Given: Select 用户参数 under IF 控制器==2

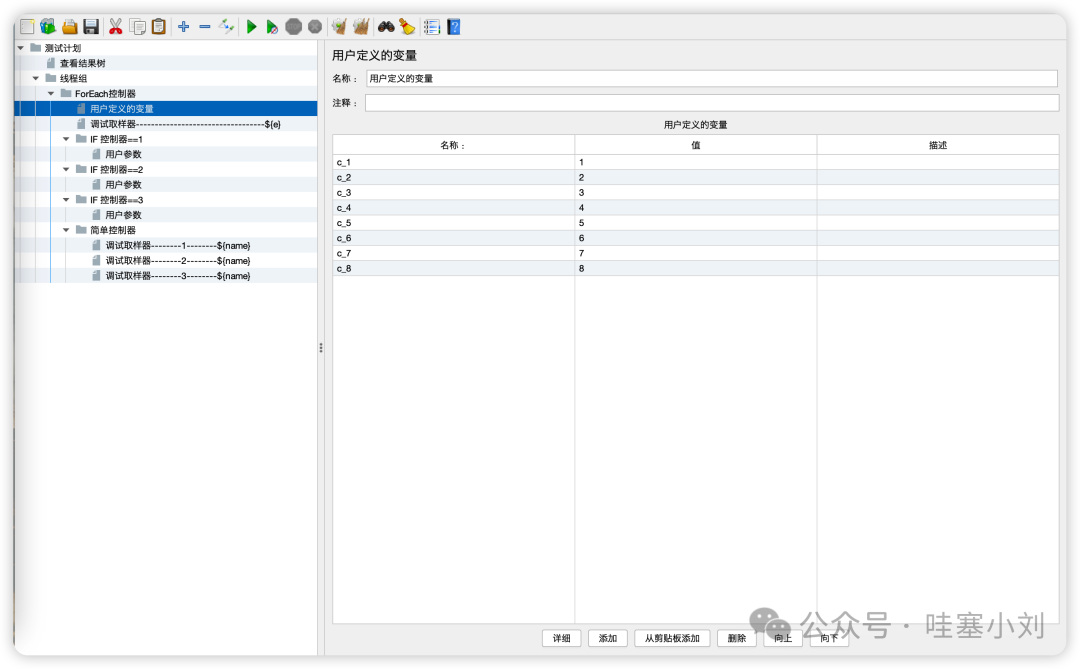Looking at the screenshot, I should [123, 184].
